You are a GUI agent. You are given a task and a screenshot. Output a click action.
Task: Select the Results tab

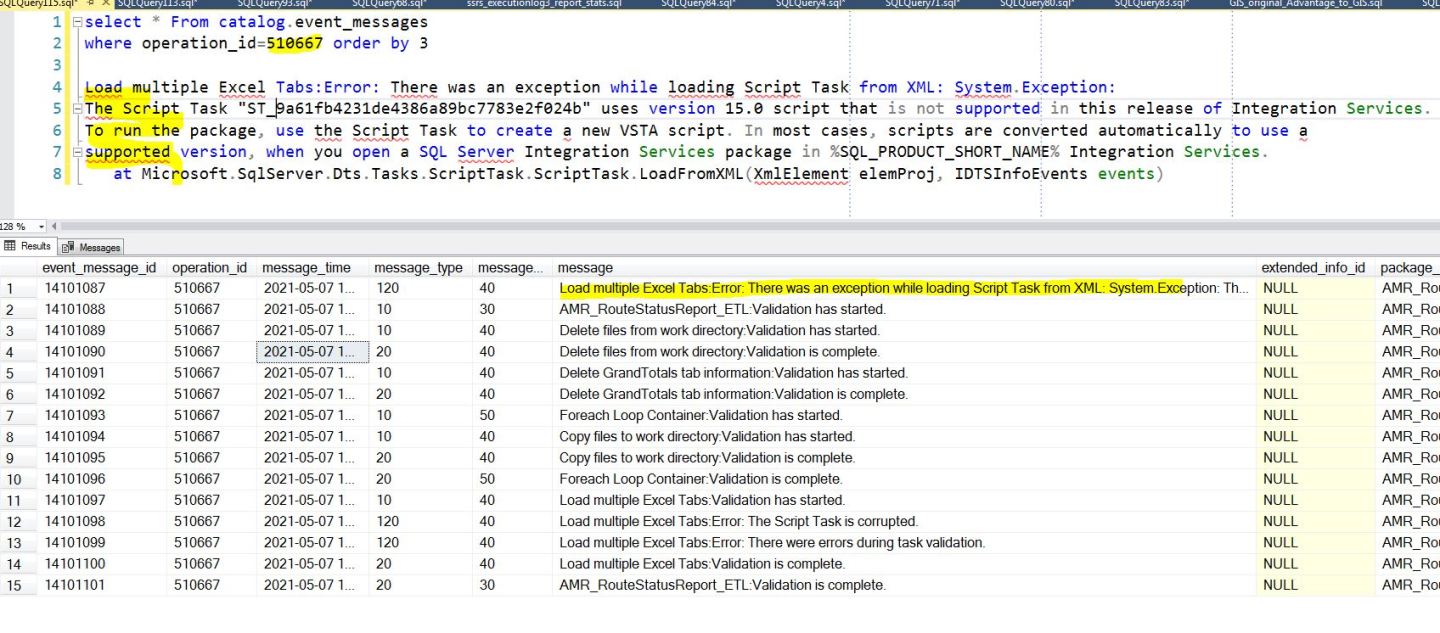[x=28, y=247]
